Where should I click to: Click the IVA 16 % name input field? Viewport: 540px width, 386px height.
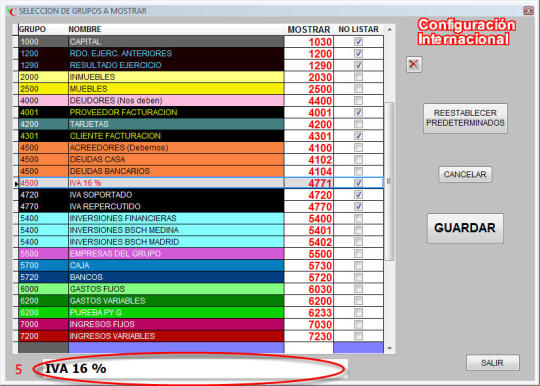[195, 368]
